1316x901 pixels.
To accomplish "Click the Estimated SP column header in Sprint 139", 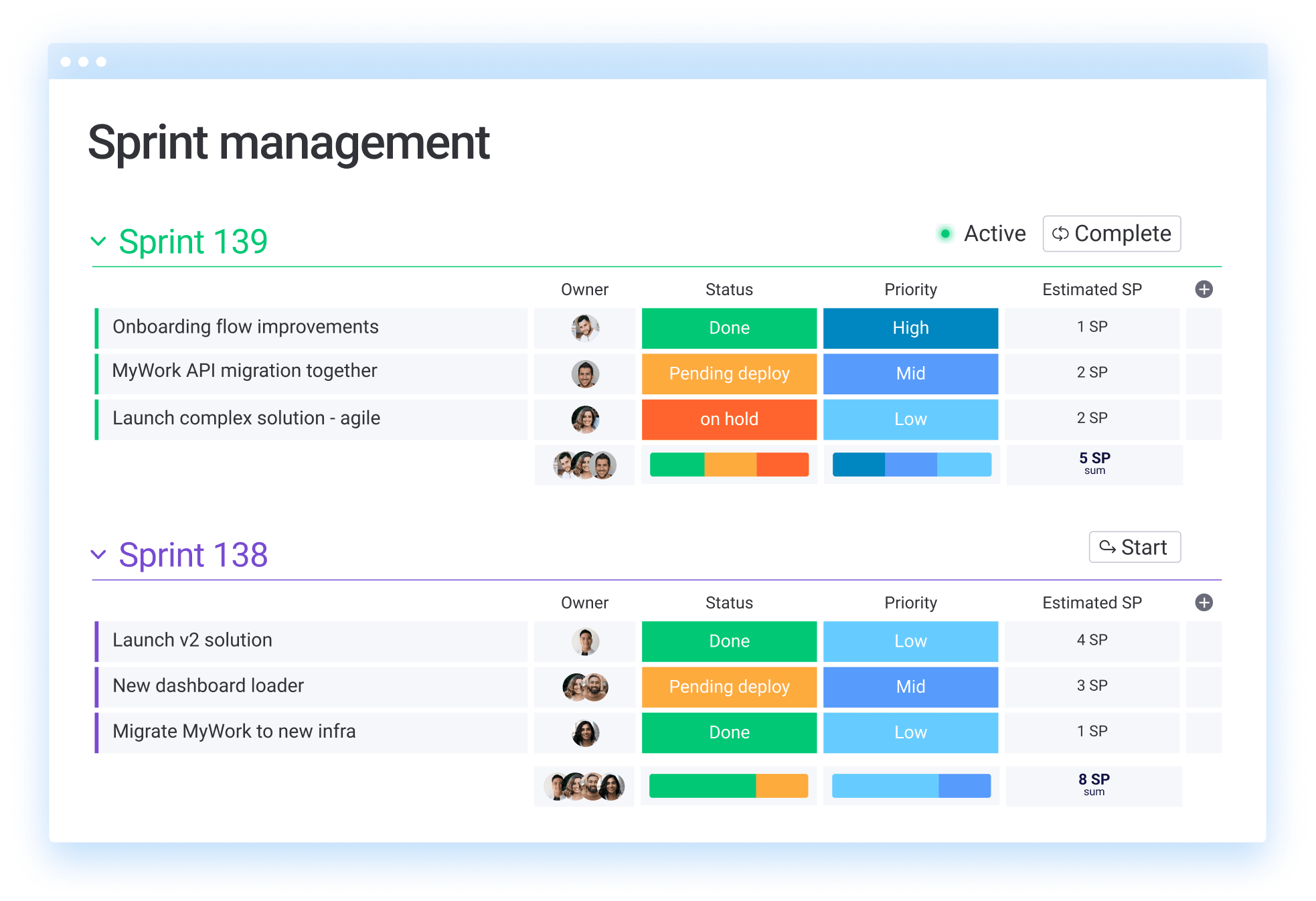I will tap(1092, 289).
